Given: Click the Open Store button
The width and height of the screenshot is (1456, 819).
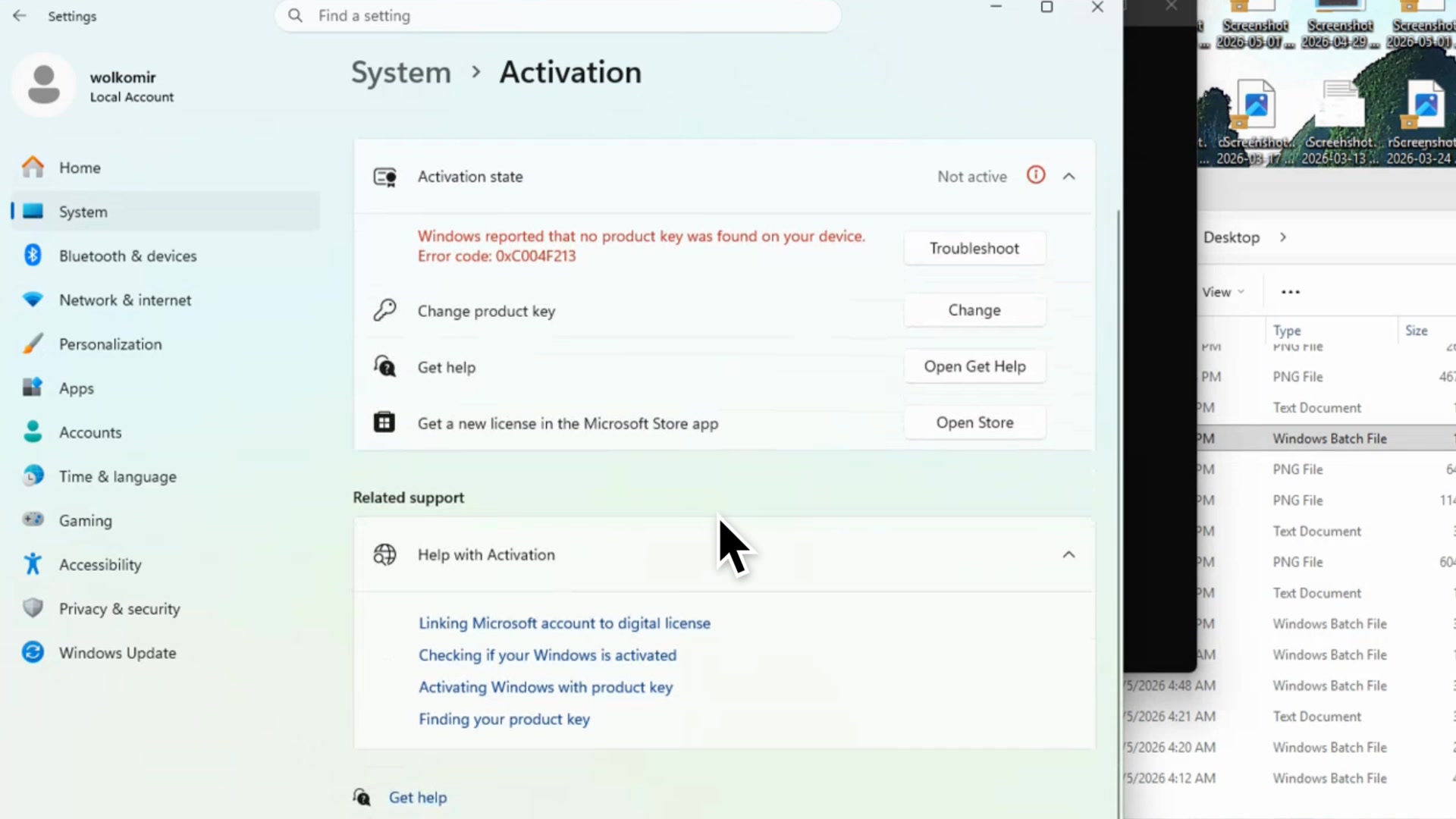Looking at the screenshot, I should click(974, 422).
